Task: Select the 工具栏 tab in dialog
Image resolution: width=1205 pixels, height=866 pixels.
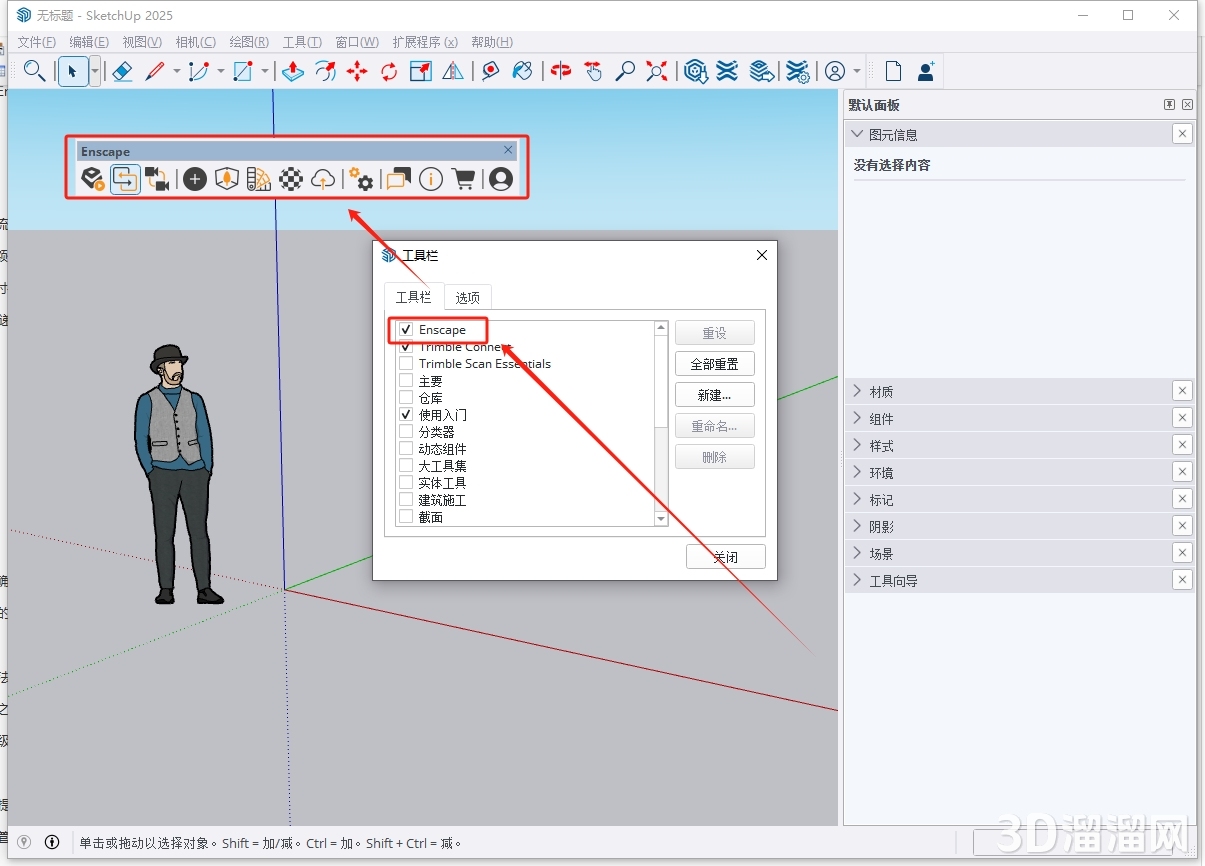Action: [x=413, y=296]
